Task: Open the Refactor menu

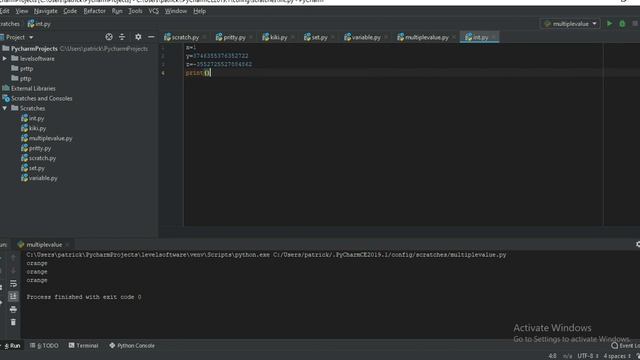Action: pos(94,11)
